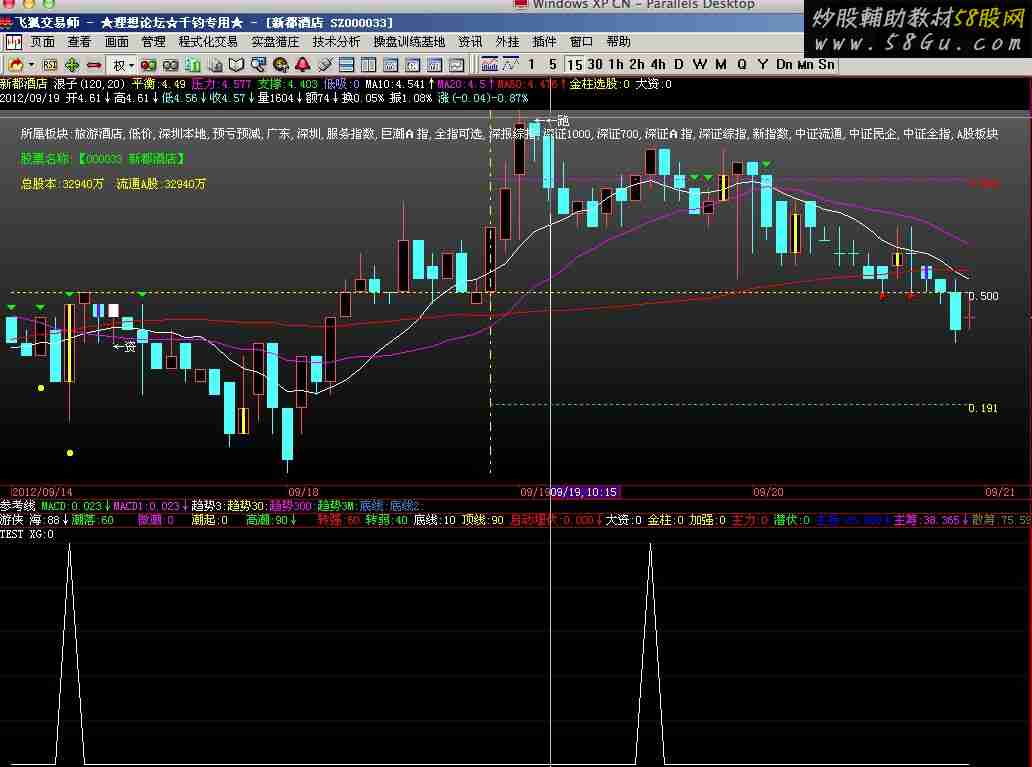Click the 游侠 indicator label

12,520
